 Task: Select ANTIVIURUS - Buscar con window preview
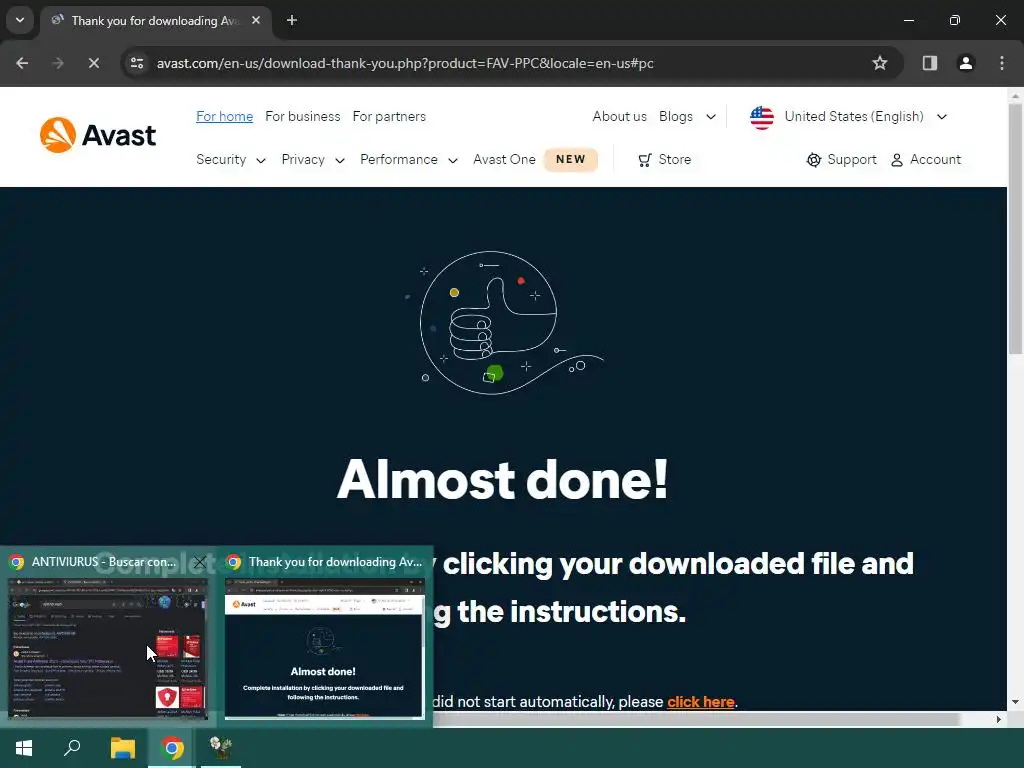tap(107, 648)
